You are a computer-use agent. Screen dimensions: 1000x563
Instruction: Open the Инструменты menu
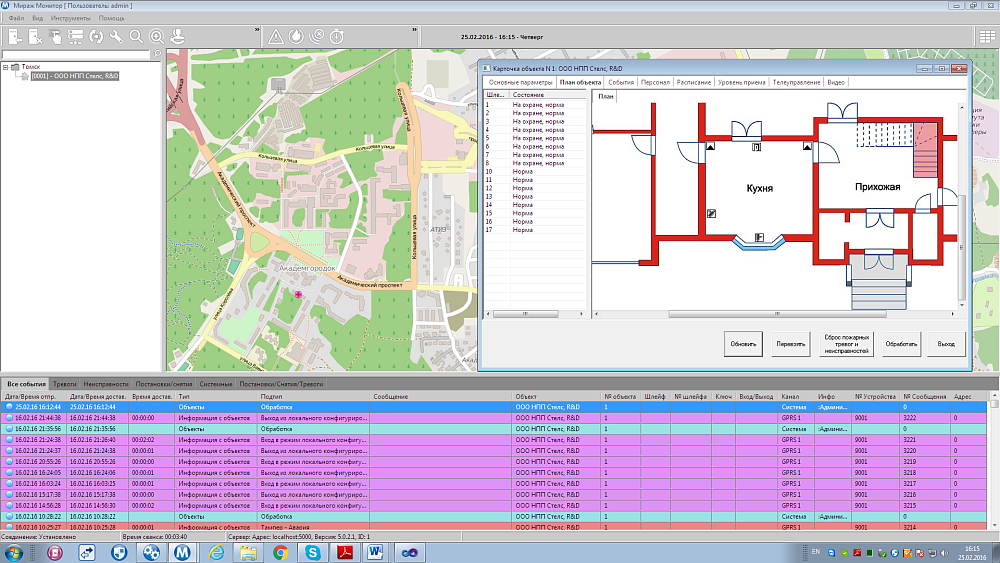pyautogui.click(x=70, y=18)
